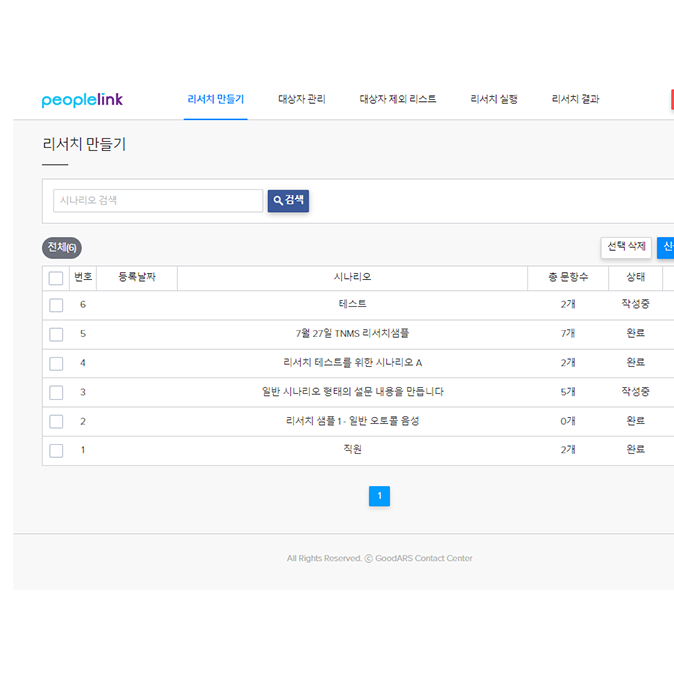The height and width of the screenshot is (674, 674).
Task: Click page 1 pagination button
Action: pos(379,496)
